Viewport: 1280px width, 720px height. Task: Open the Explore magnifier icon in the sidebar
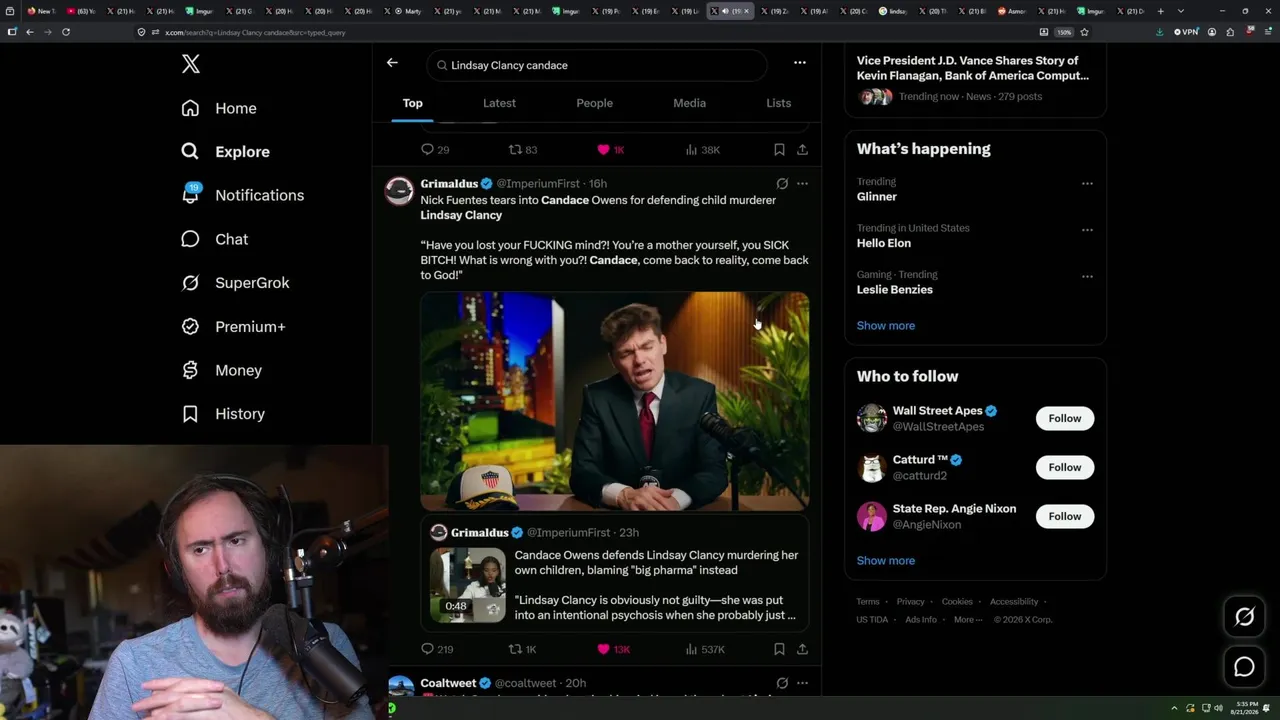[190, 152]
